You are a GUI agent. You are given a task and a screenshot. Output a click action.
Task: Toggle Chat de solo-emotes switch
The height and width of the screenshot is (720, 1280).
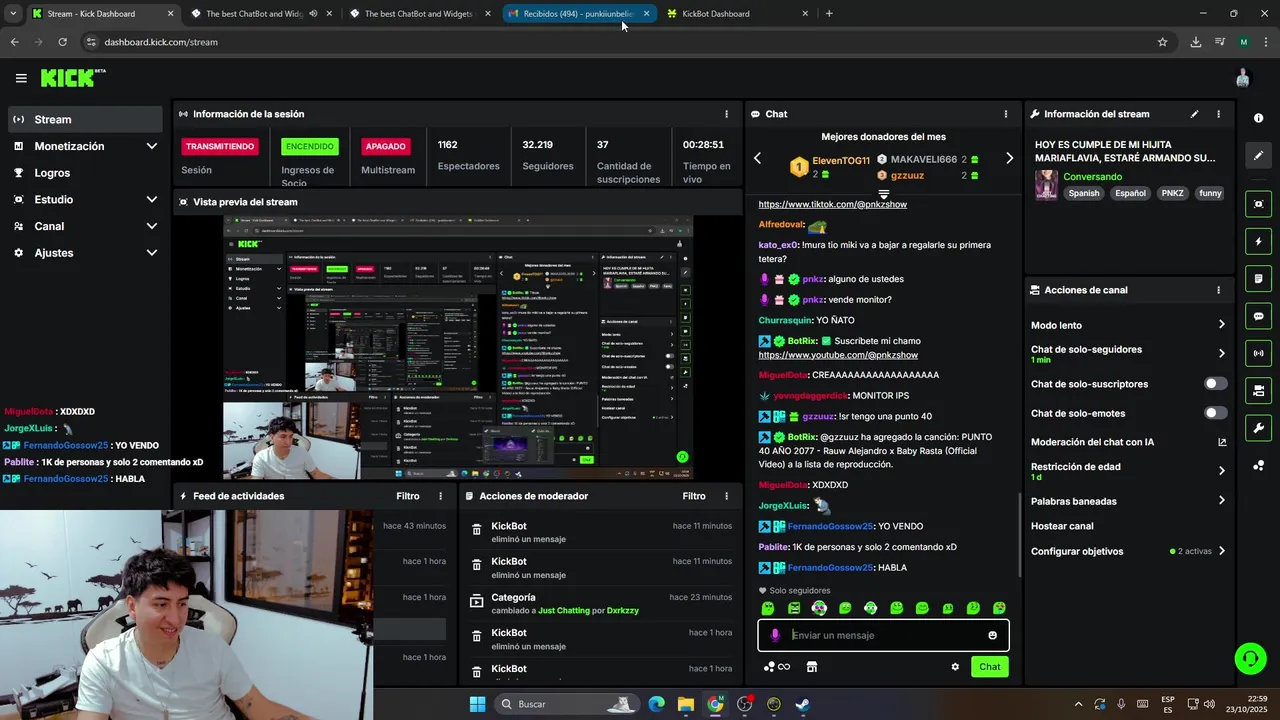(1215, 413)
